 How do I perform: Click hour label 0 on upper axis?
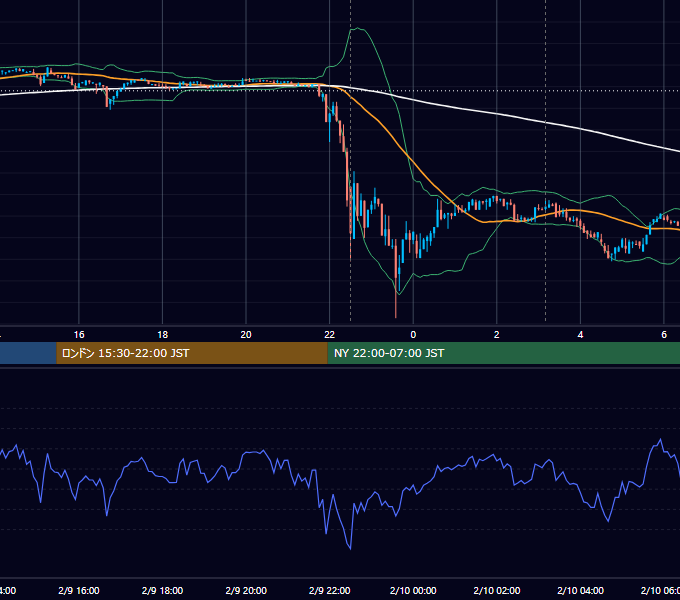[x=413, y=335]
